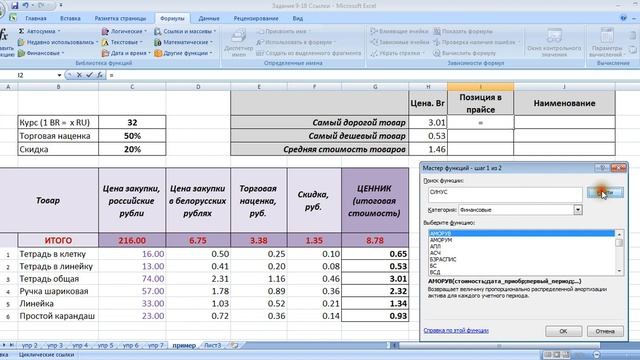Switch to the Вставка ribbon tab
640x360 pixels.
pyautogui.click(x=70, y=18)
